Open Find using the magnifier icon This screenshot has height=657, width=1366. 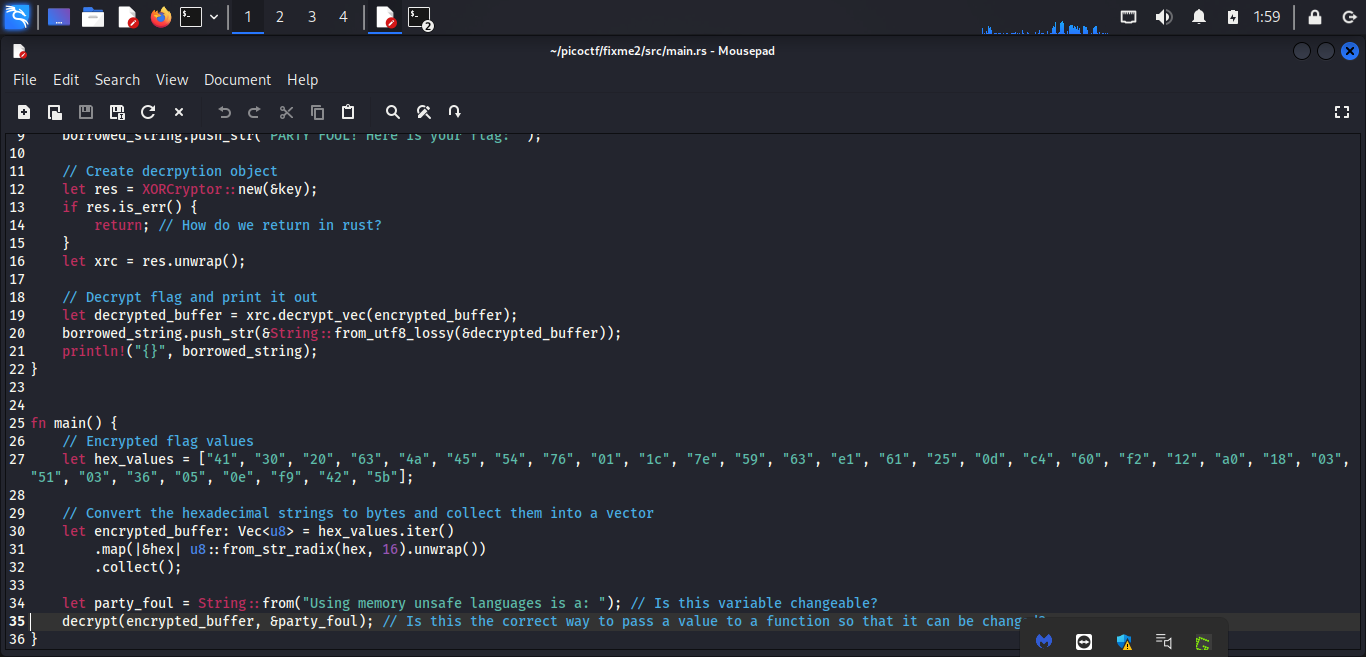pyautogui.click(x=393, y=112)
